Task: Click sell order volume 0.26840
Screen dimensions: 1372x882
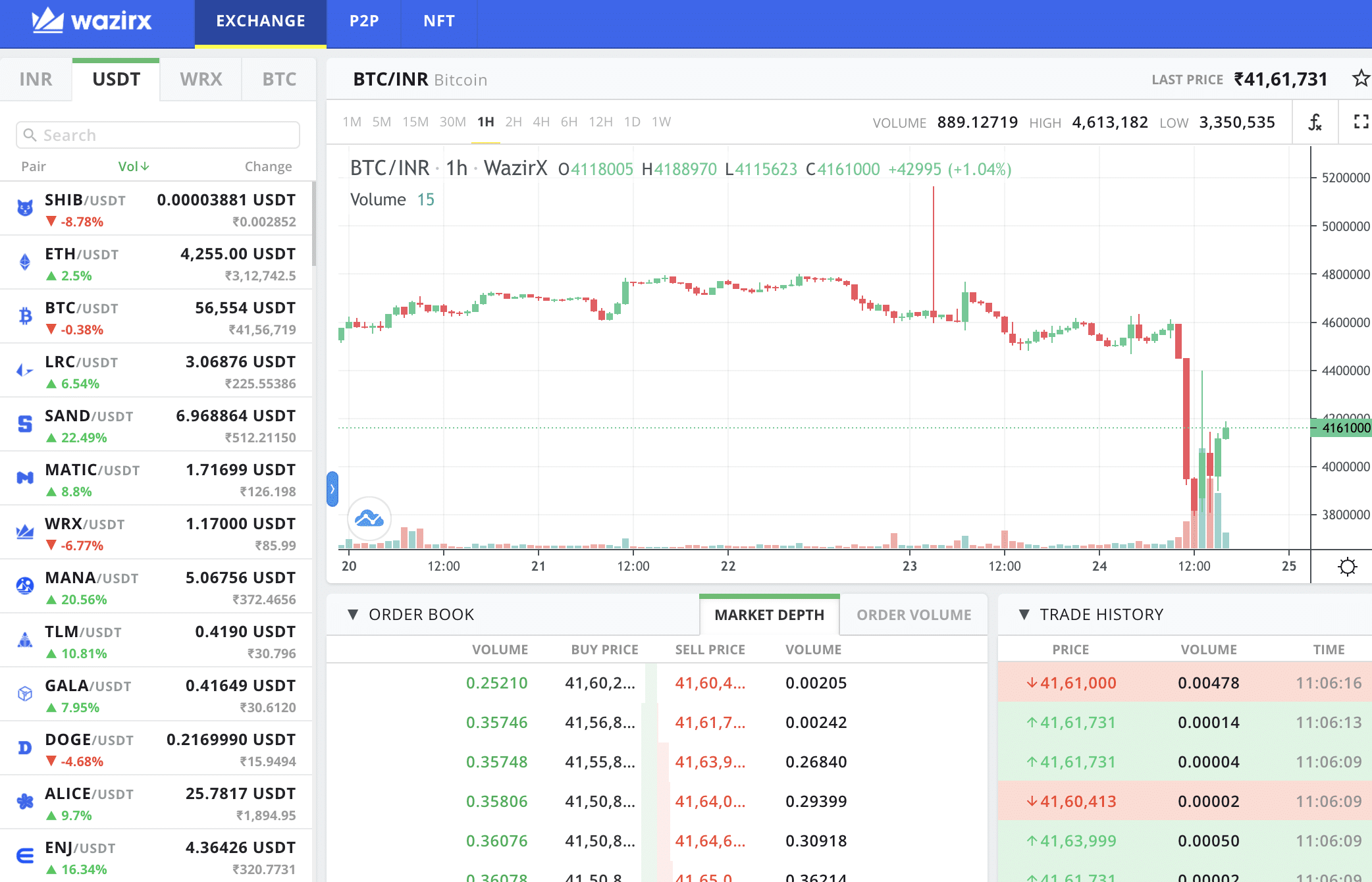Action: pos(816,762)
